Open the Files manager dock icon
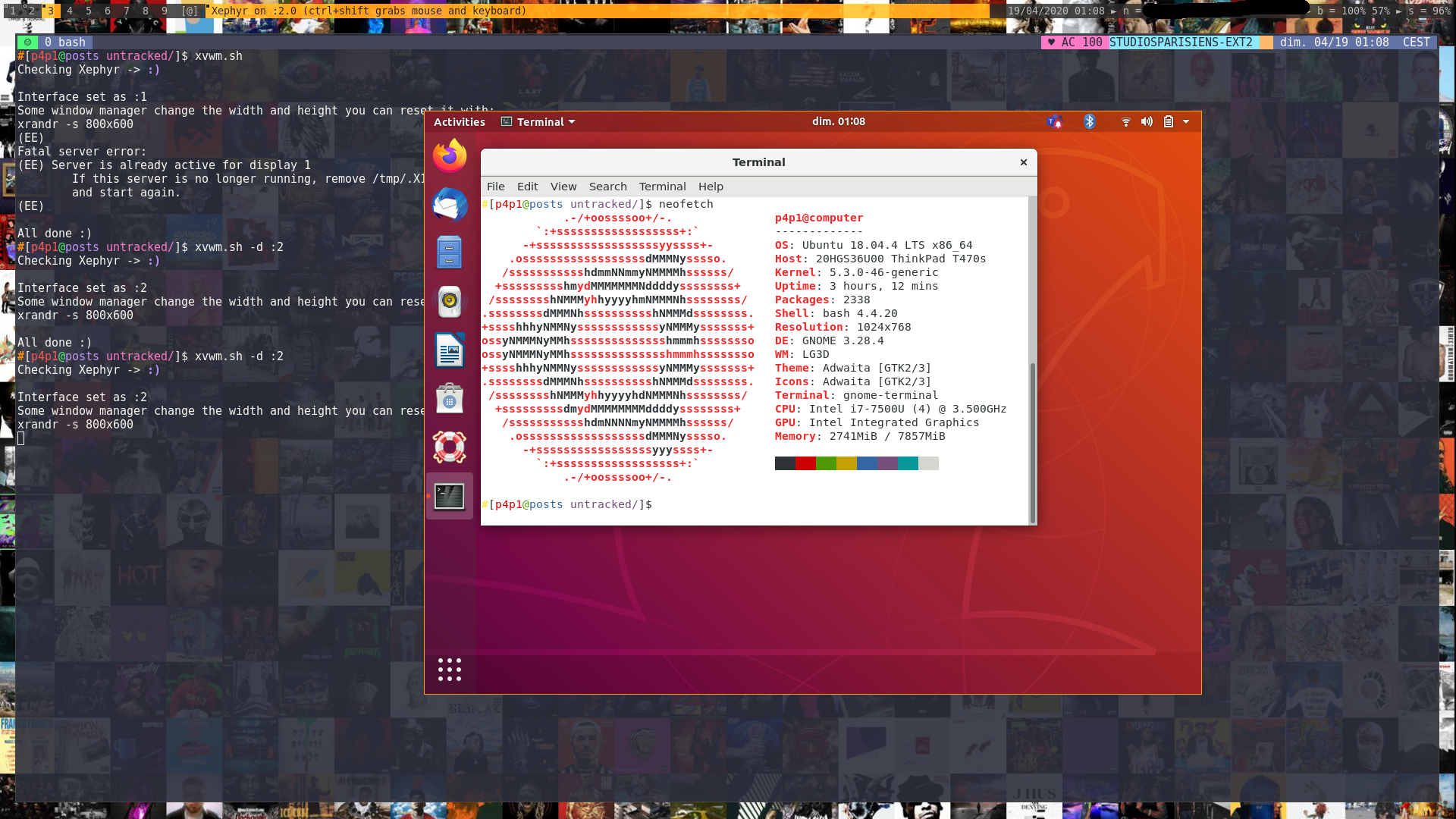The height and width of the screenshot is (819, 1456). pos(450,253)
